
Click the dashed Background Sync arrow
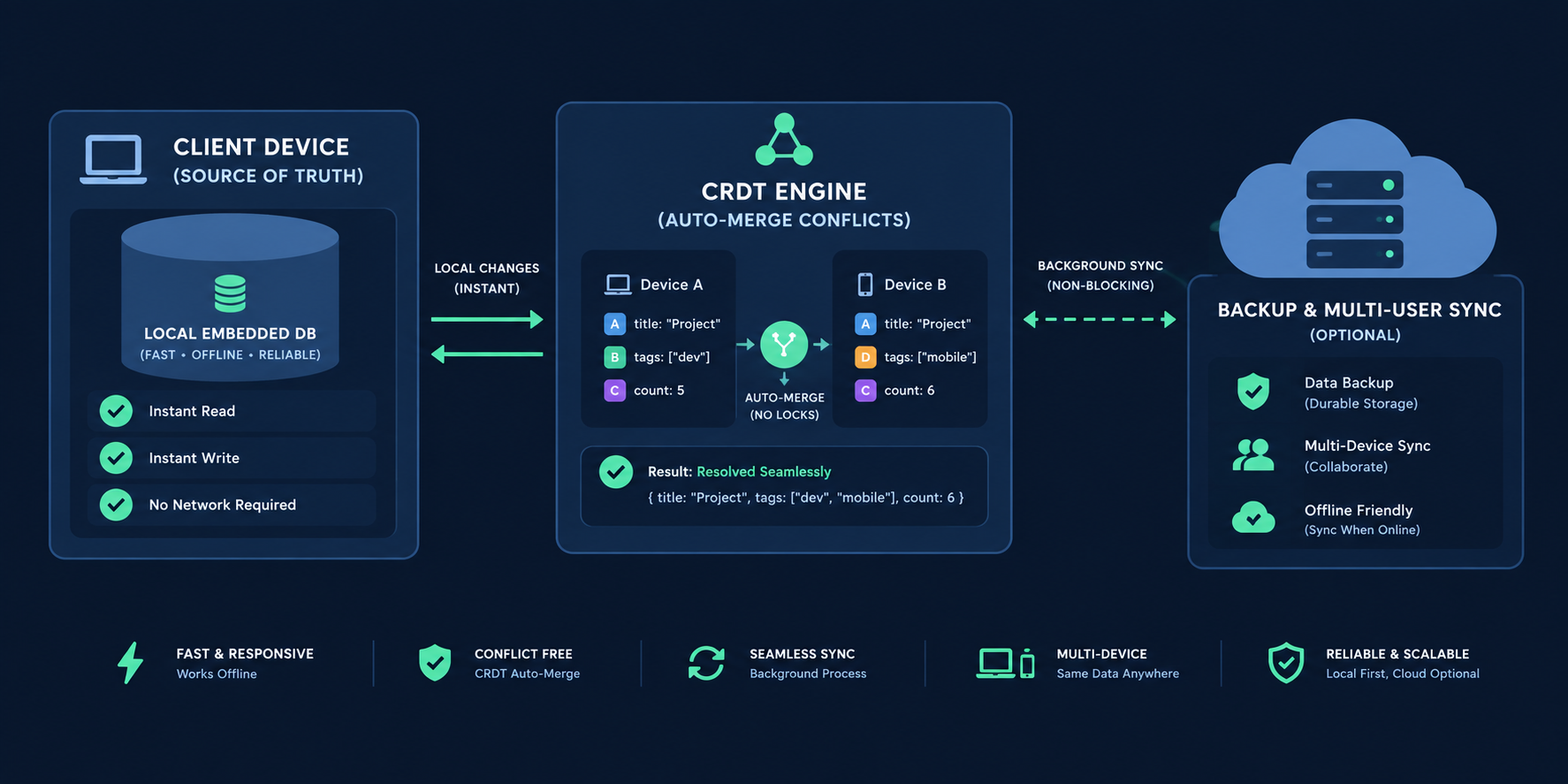pyautogui.click(x=1100, y=319)
